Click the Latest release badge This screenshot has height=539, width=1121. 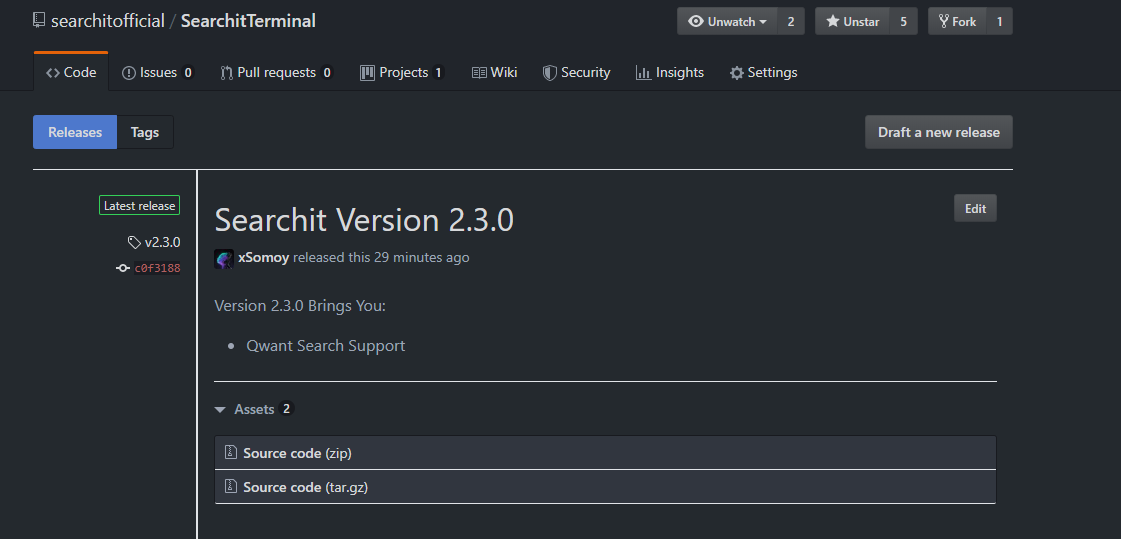click(x=139, y=206)
